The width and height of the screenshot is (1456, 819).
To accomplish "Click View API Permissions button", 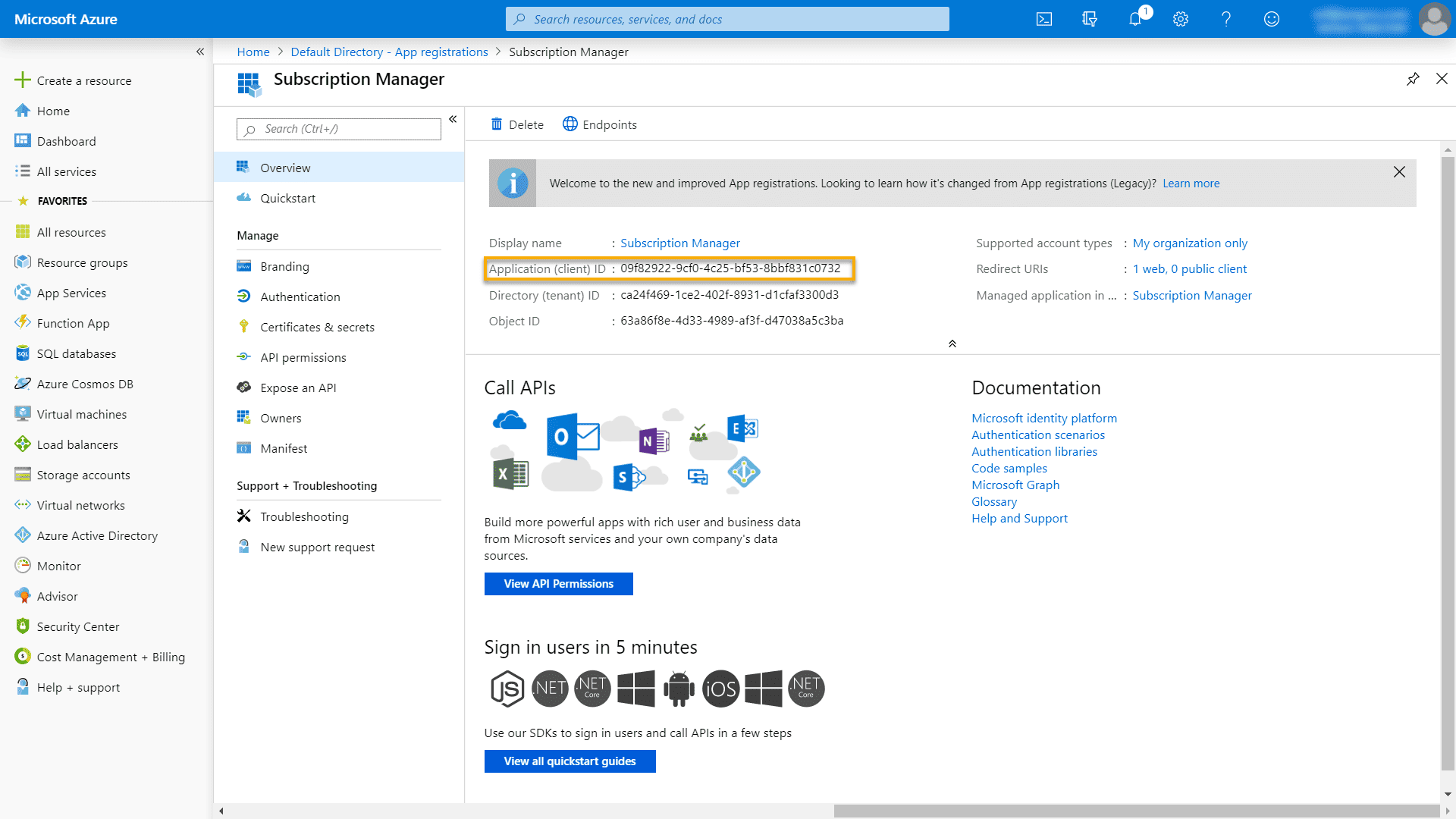I will pyautogui.click(x=558, y=584).
